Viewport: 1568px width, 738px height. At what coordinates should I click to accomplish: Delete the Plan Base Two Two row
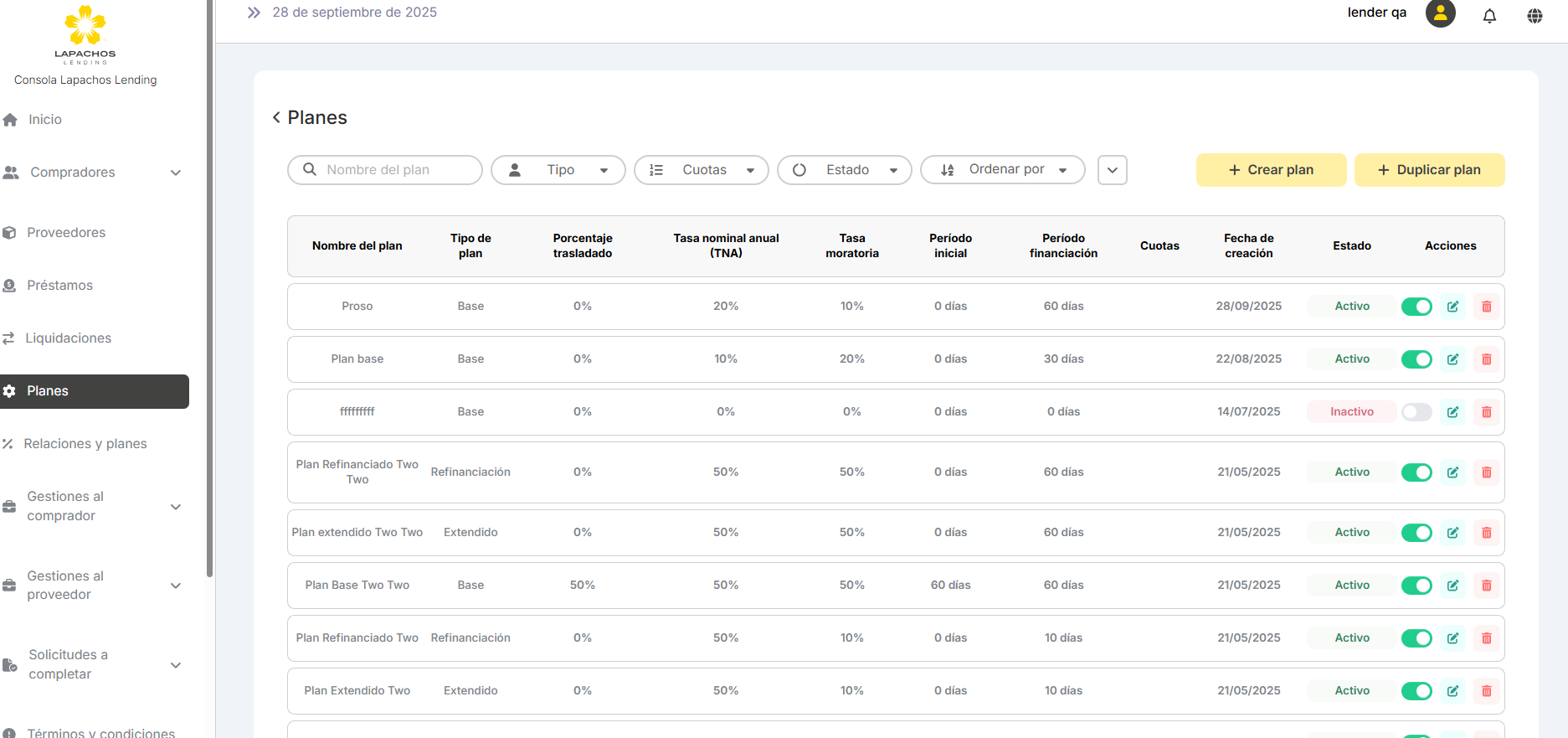click(1486, 586)
